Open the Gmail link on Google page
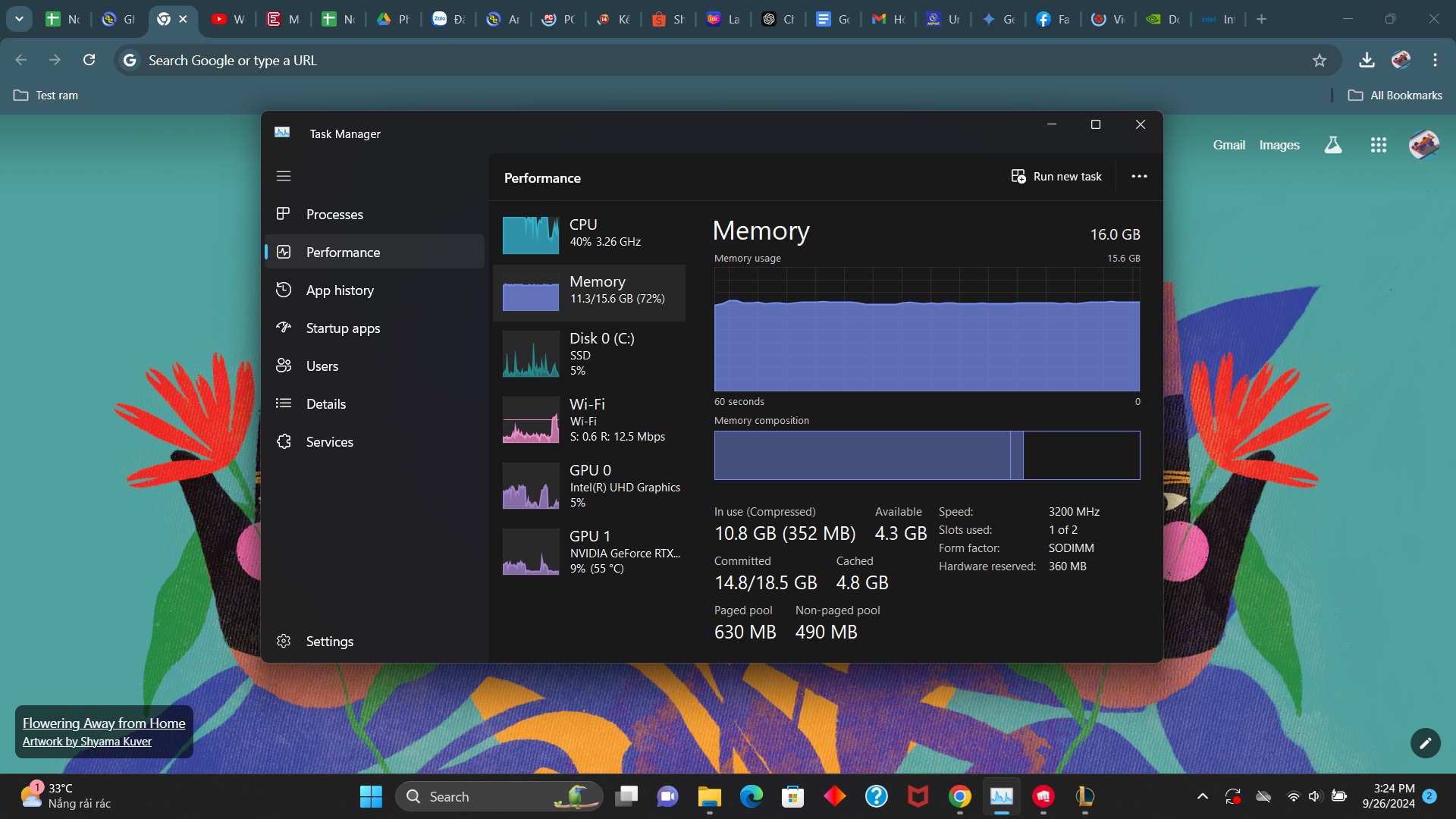Viewport: 1456px width, 819px height. tap(1228, 145)
